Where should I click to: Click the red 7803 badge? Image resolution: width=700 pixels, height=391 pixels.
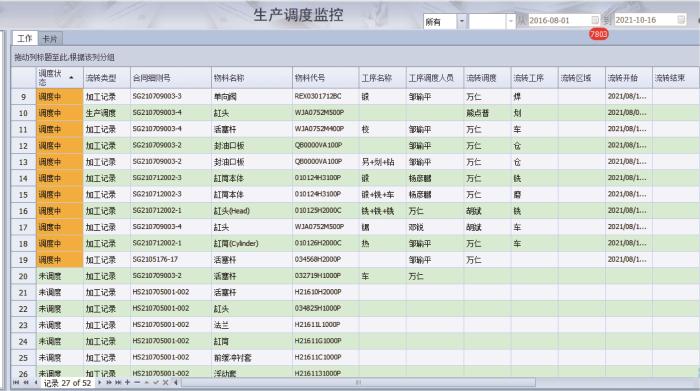[x=599, y=34]
